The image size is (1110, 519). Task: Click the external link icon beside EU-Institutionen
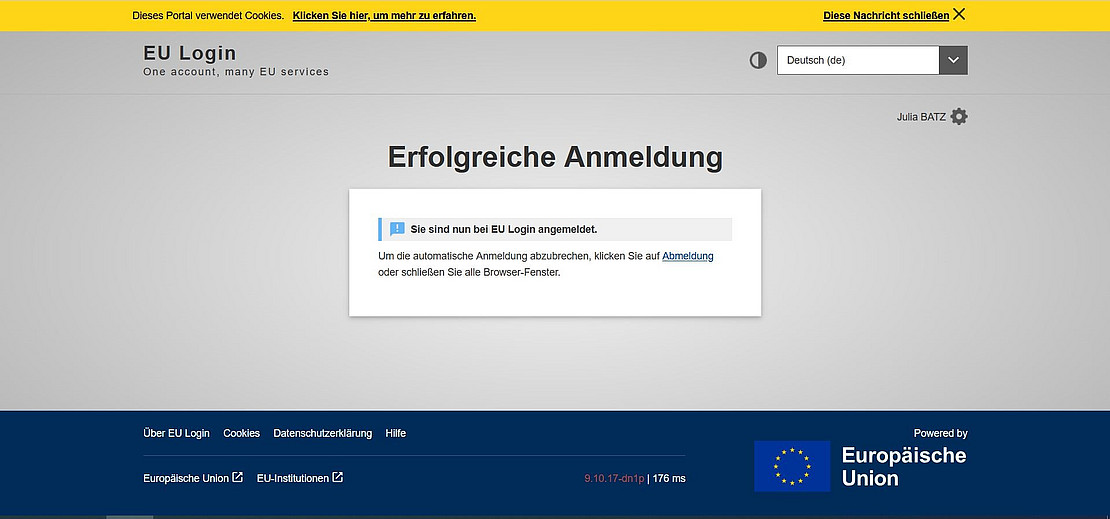(x=338, y=478)
